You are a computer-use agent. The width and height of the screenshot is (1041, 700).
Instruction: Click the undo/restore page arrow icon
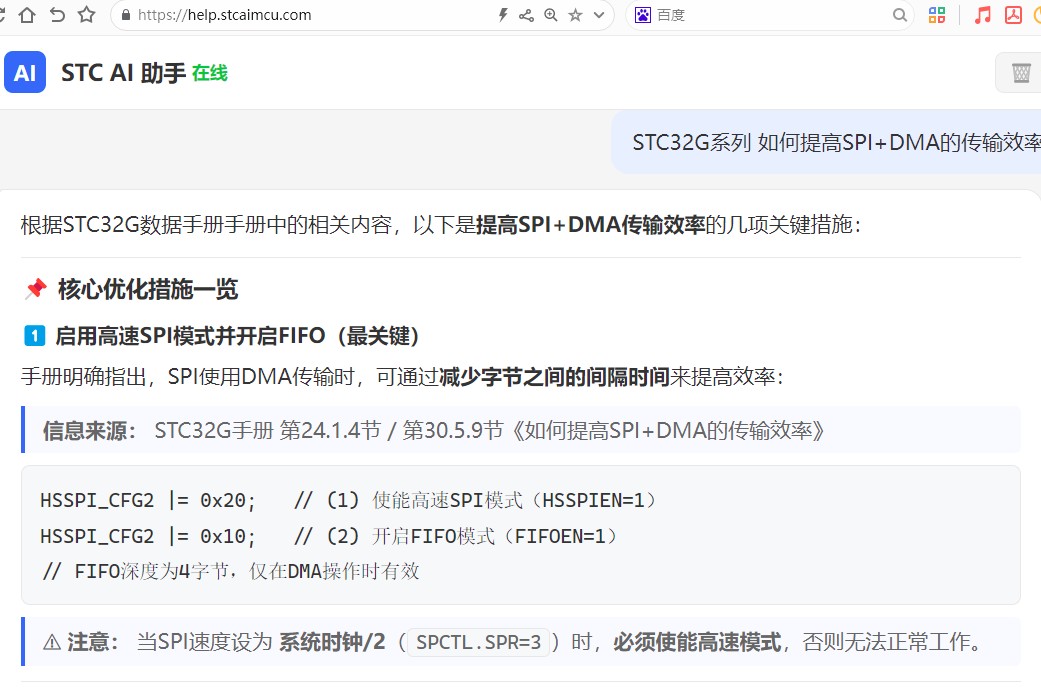[x=57, y=15]
